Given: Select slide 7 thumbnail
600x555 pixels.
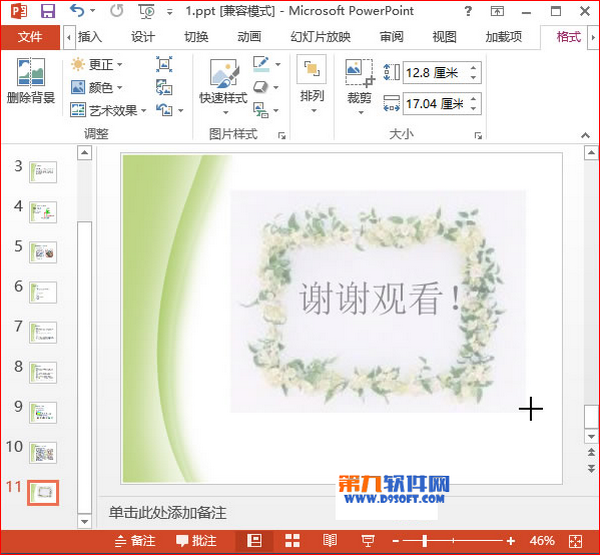Looking at the screenshot, I should pyautogui.click(x=43, y=332).
